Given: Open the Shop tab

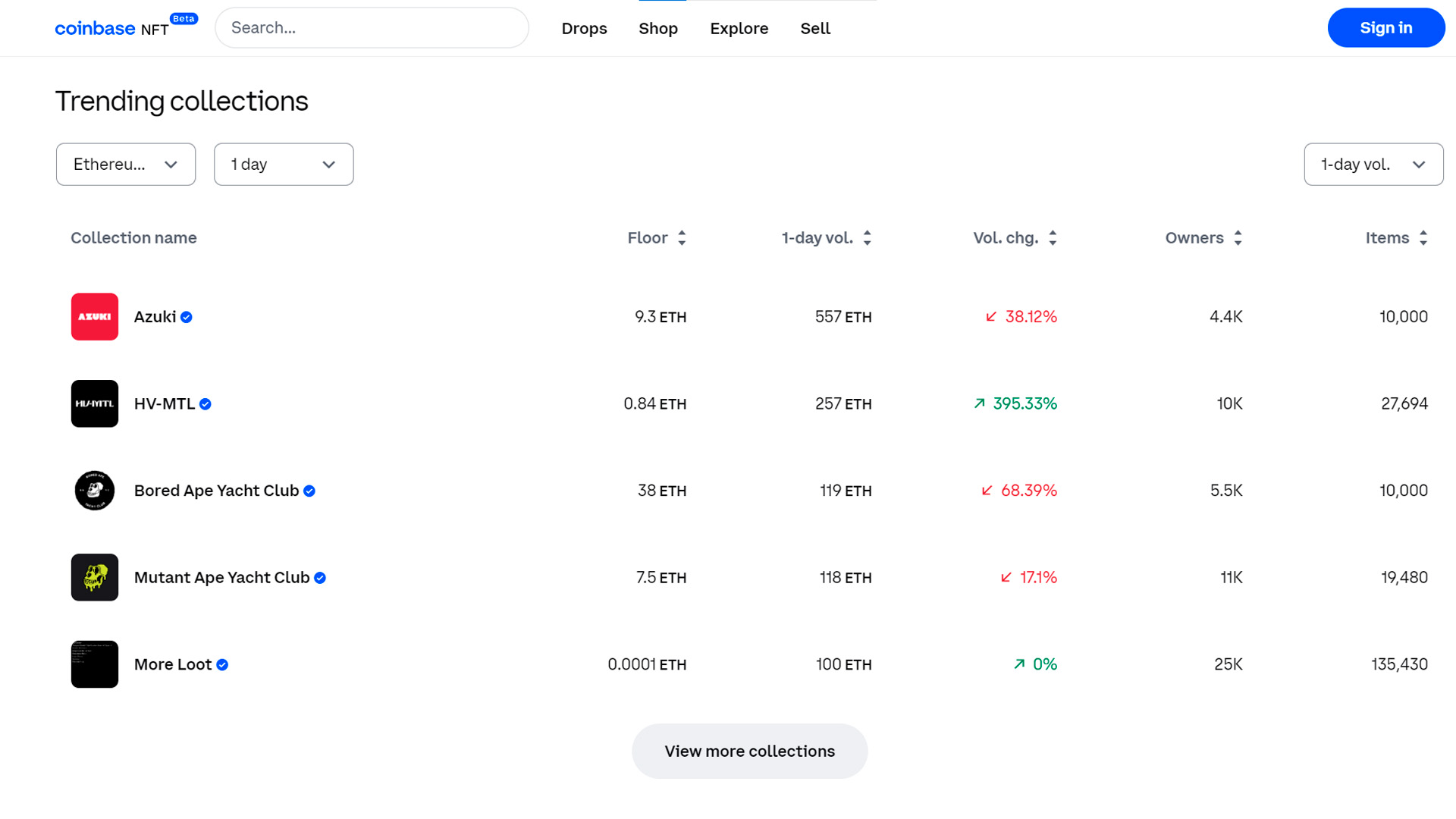Looking at the screenshot, I should tap(658, 28).
